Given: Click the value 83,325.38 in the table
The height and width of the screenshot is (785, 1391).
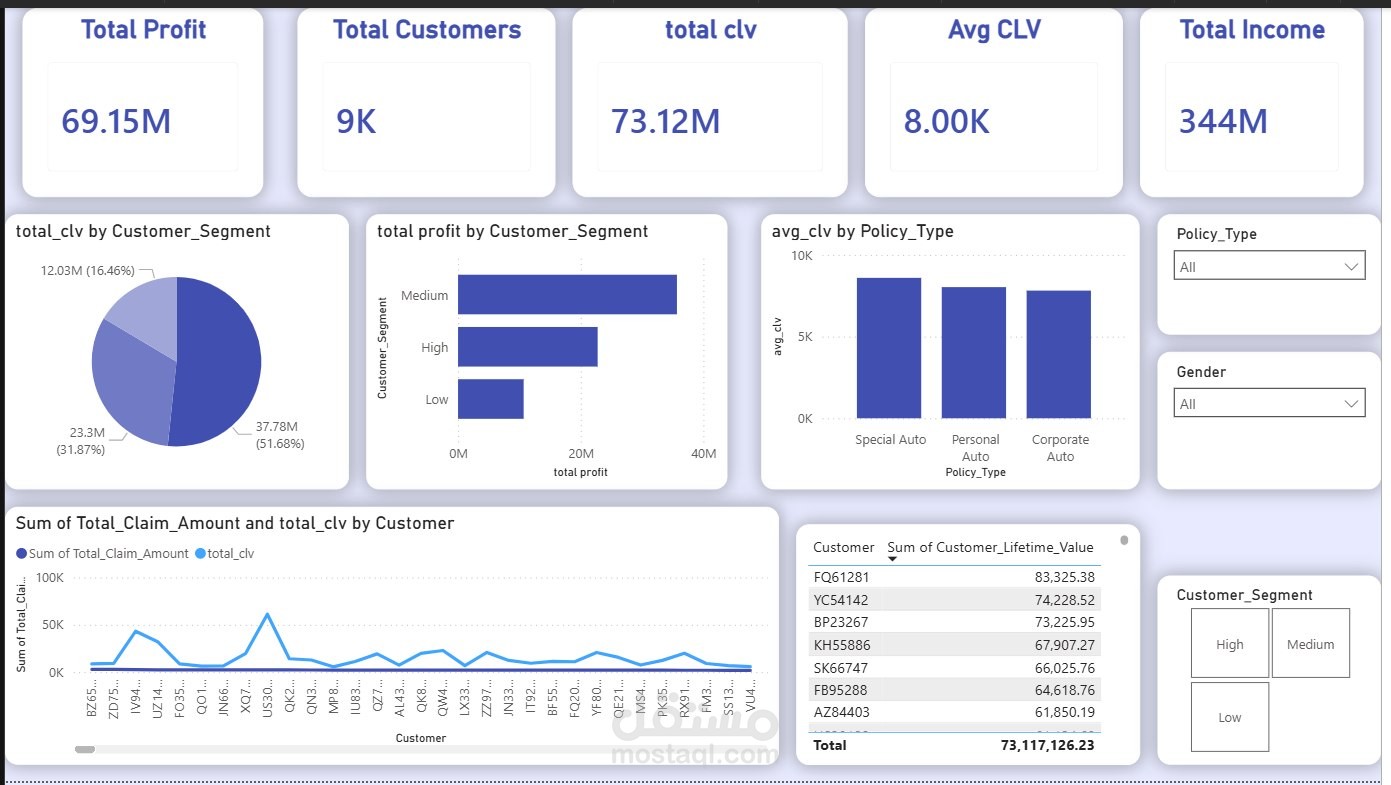Looking at the screenshot, I should (1064, 577).
